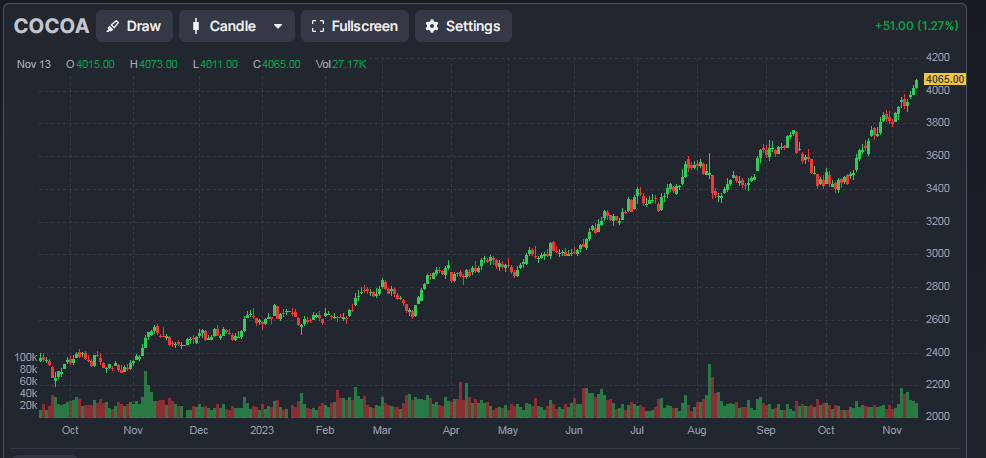Click the COCOA symbol title
This screenshot has height=458, width=986.
pyautogui.click(x=51, y=26)
